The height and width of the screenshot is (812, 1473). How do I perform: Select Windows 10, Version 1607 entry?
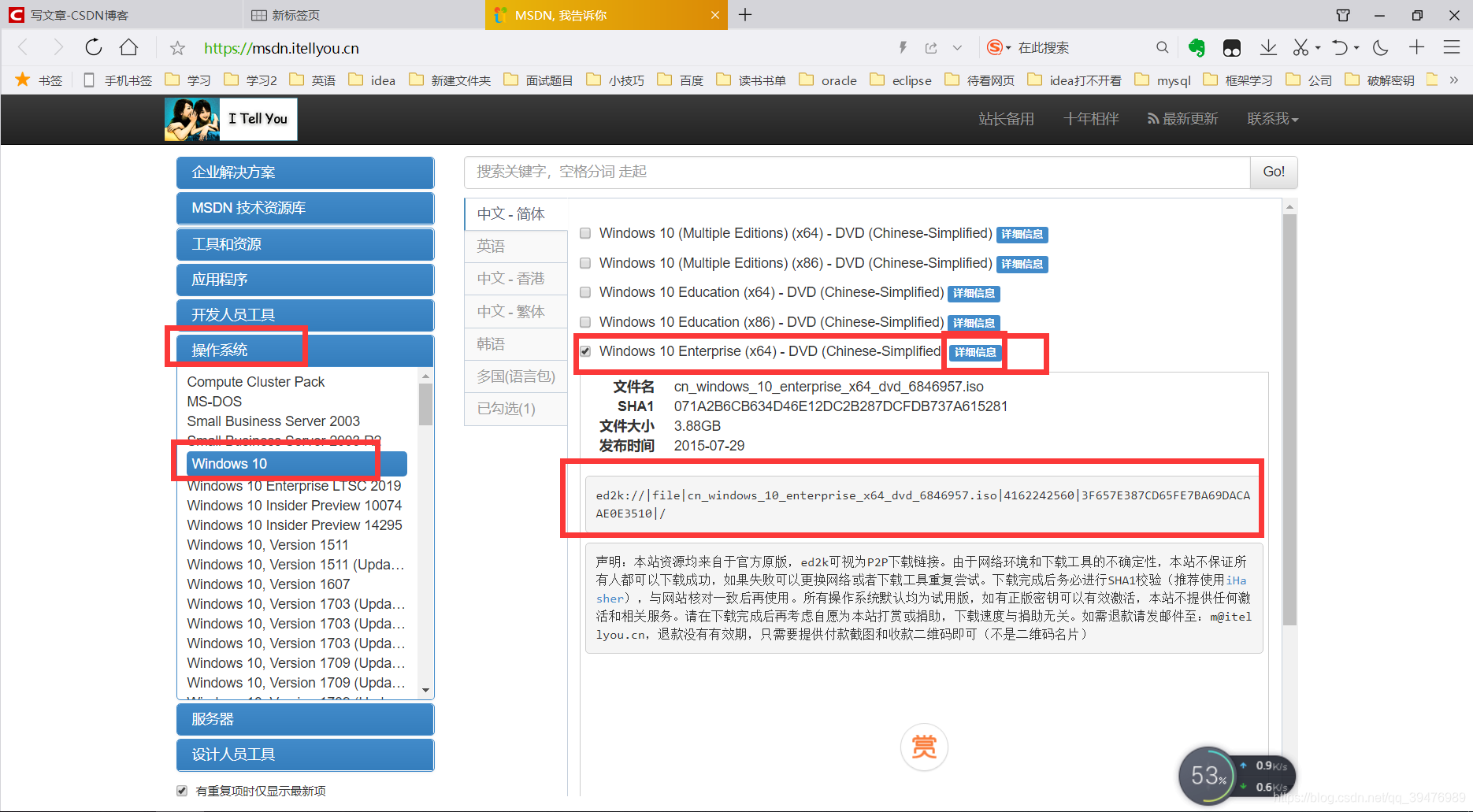(x=268, y=584)
